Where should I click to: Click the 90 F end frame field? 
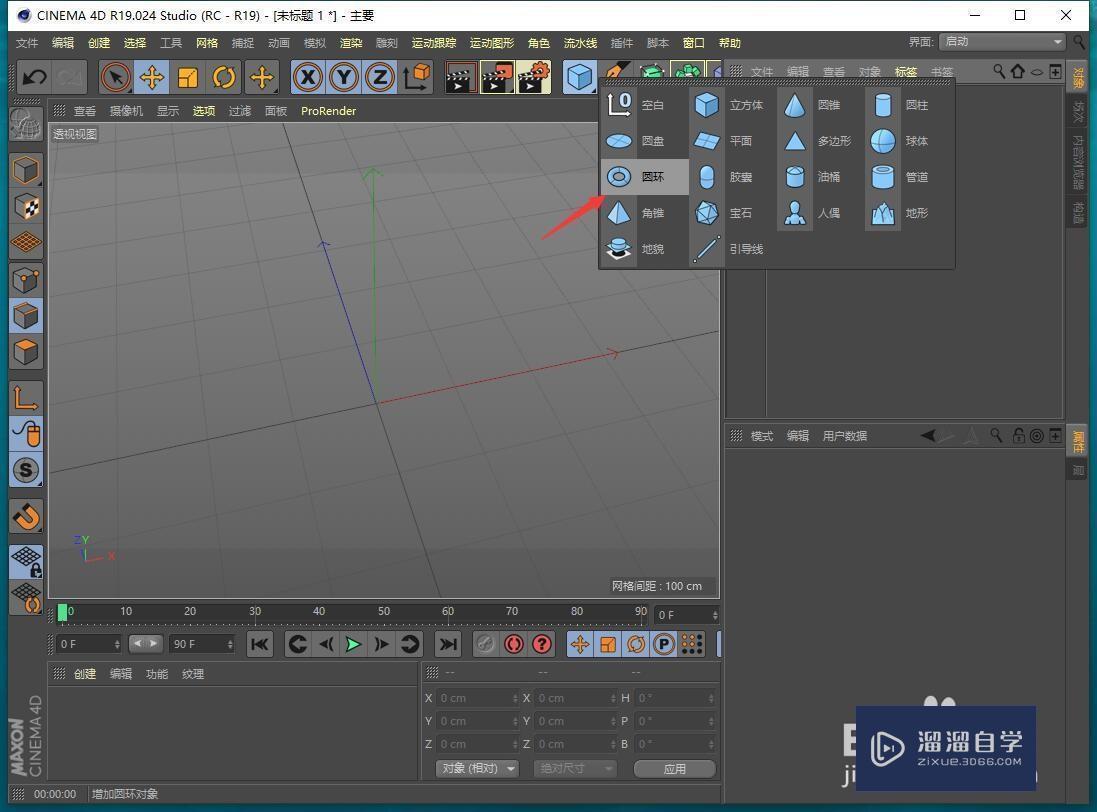tap(202, 643)
